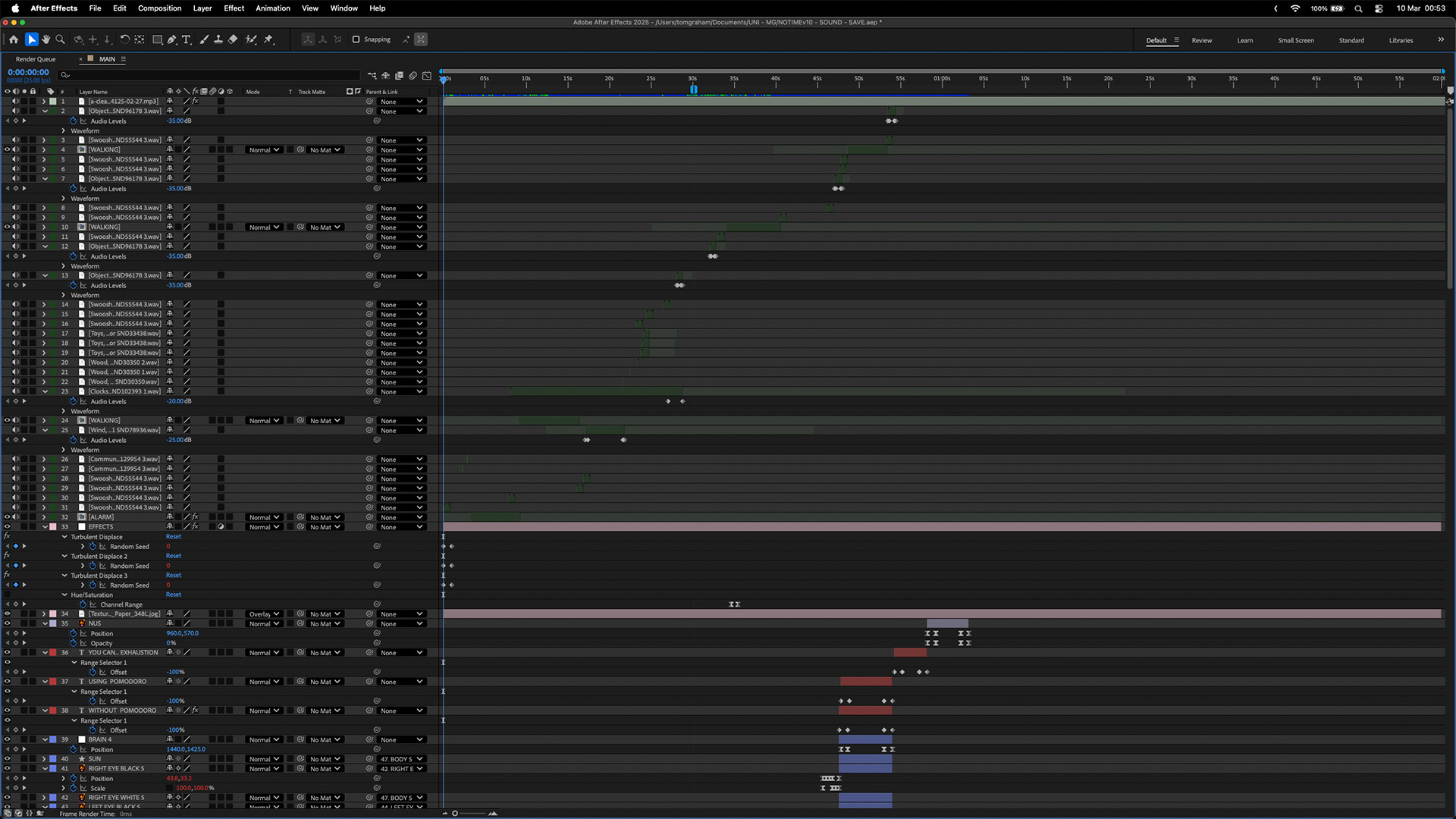Select the Pen tool
1456x819 pixels.
172,39
